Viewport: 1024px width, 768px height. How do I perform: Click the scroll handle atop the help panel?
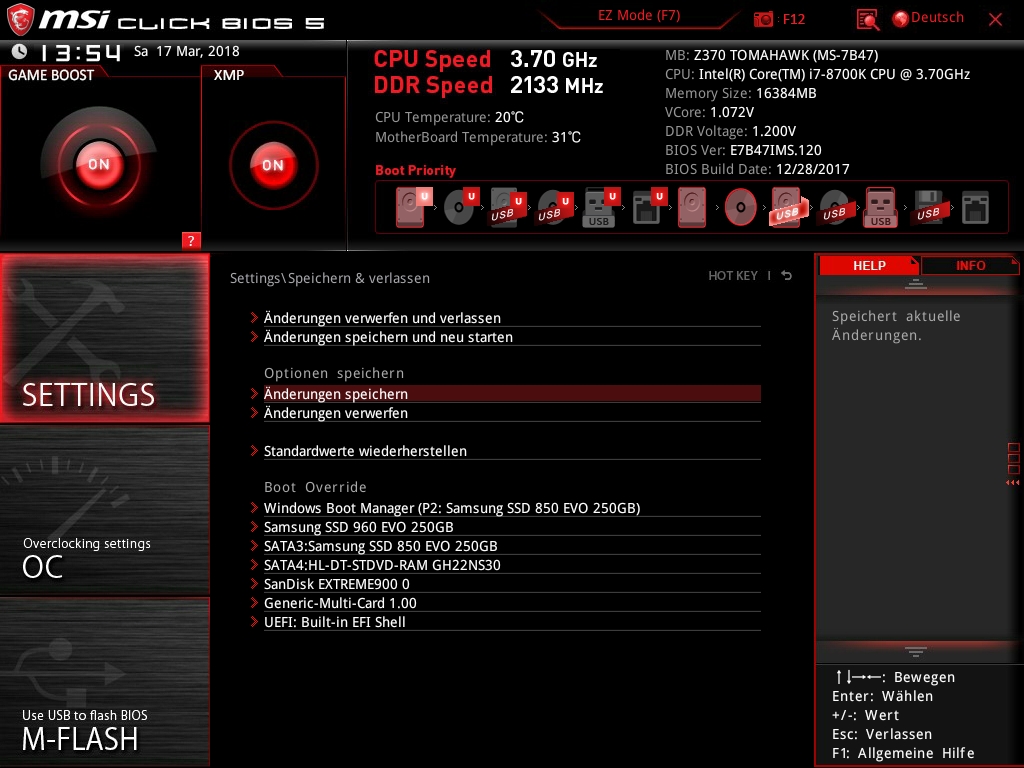click(916, 284)
